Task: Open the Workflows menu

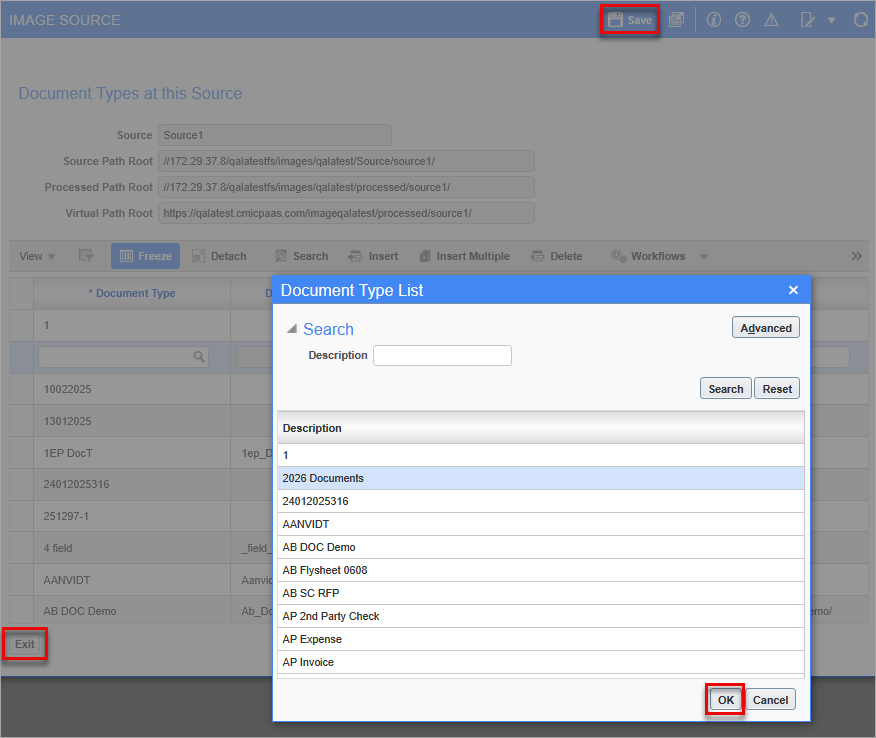Action: tap(648, 256)
